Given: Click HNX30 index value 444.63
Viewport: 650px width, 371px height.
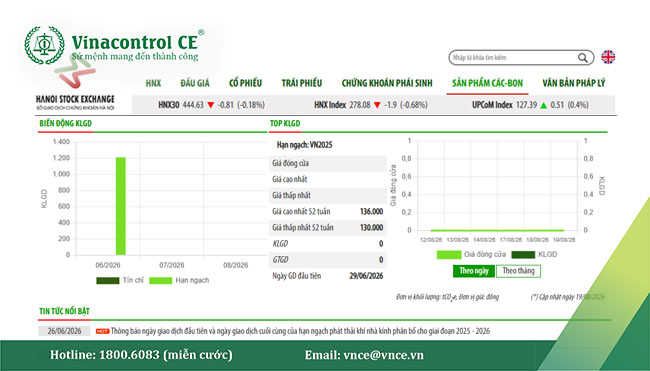Looking at the screenshot, I should coord(193,105).
